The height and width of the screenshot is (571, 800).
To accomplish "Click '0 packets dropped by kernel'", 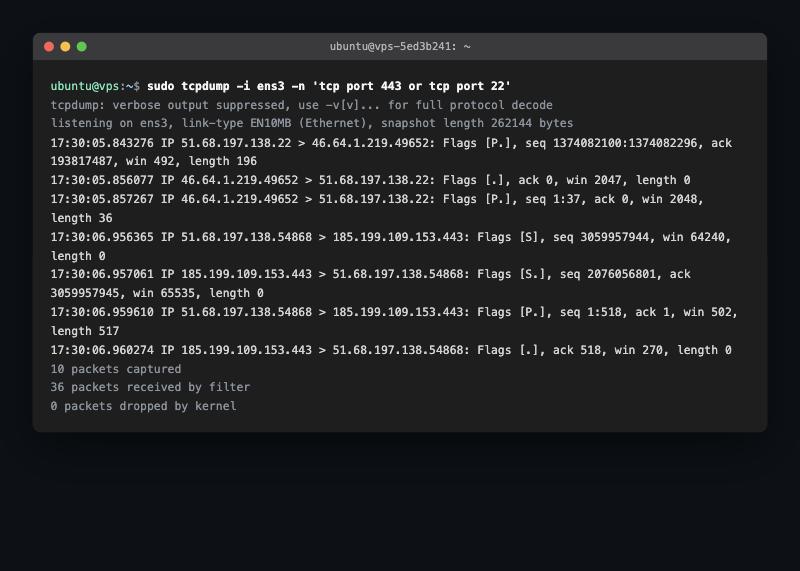I will tap(143, 406).
